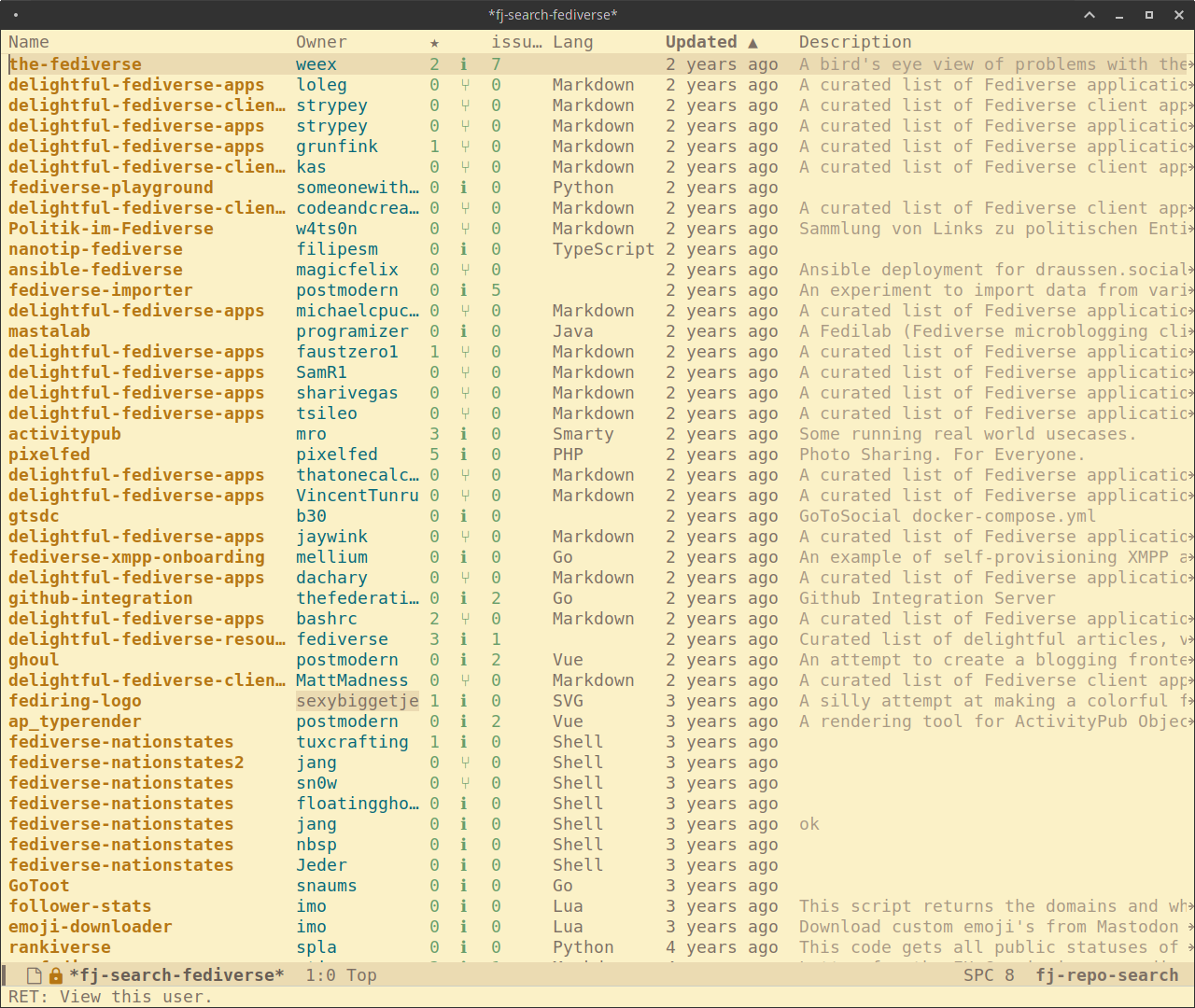Click the info icon on the GoToot row
This screenshot has height=1008, width=1195.
[464, 886]
